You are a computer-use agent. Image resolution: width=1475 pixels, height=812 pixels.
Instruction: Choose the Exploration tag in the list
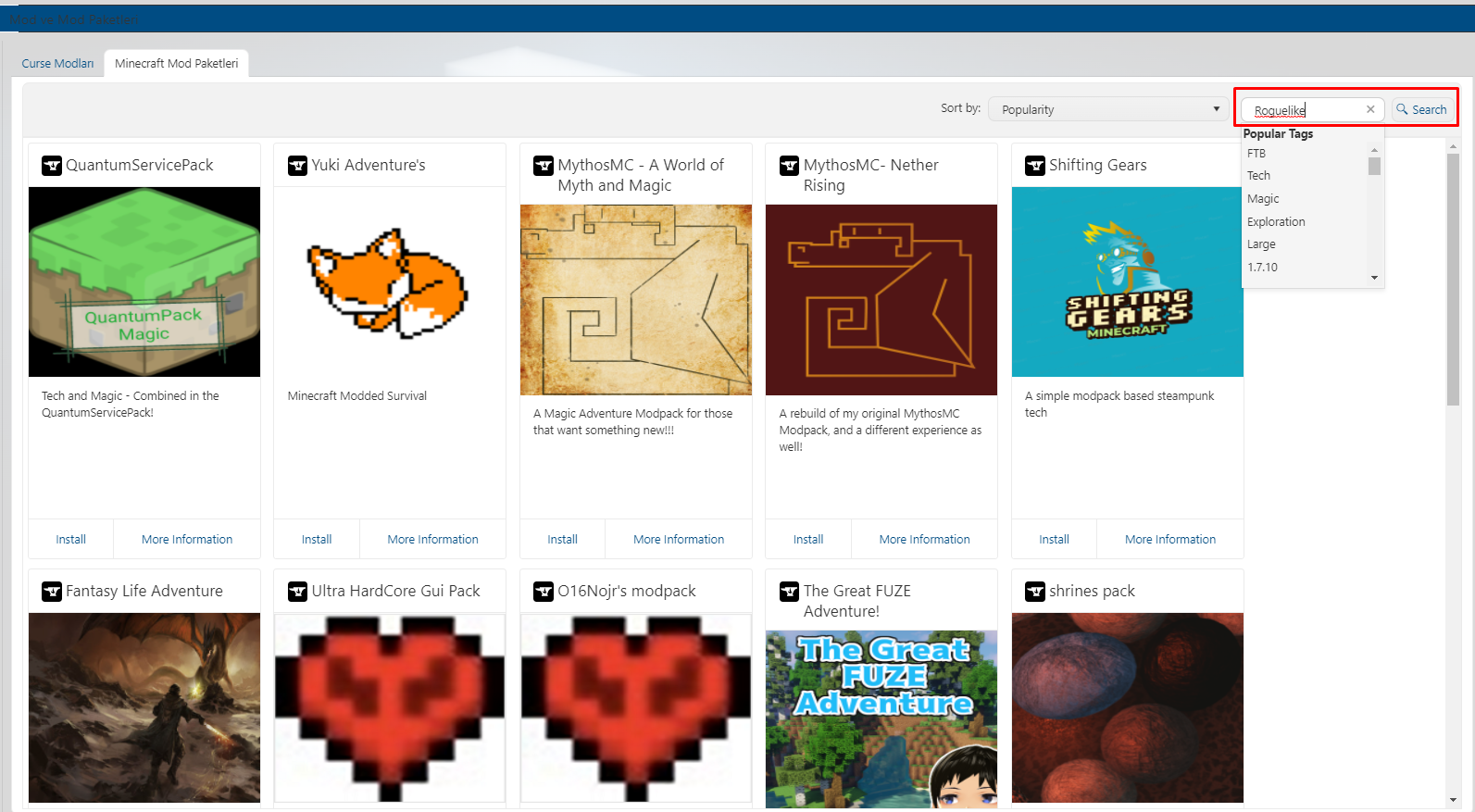pyautogui.click(x=1276, y=222)
